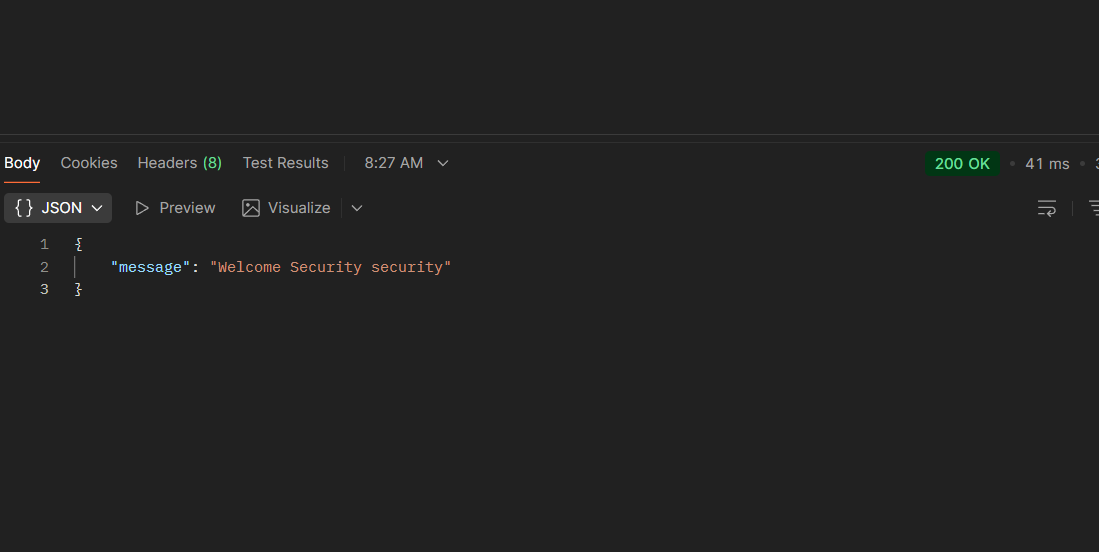Select the Headers (8) tab
The image size is (1099, 552).
[x=179, y=163]
